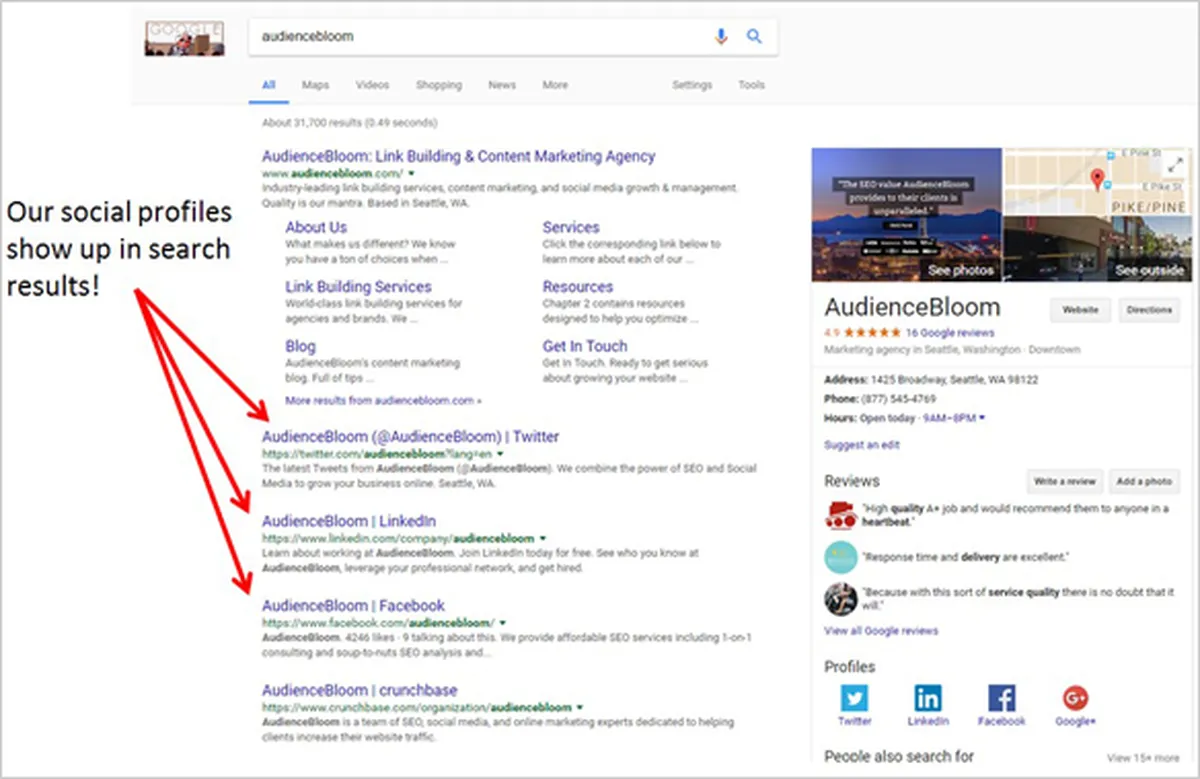Switch to the Videos tab
The width and height of the screenshot is (1200, 779).
tap(372, 85)
